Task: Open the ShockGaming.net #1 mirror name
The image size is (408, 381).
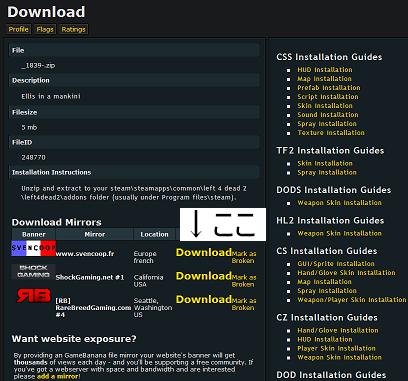Action: click(90, 277)
